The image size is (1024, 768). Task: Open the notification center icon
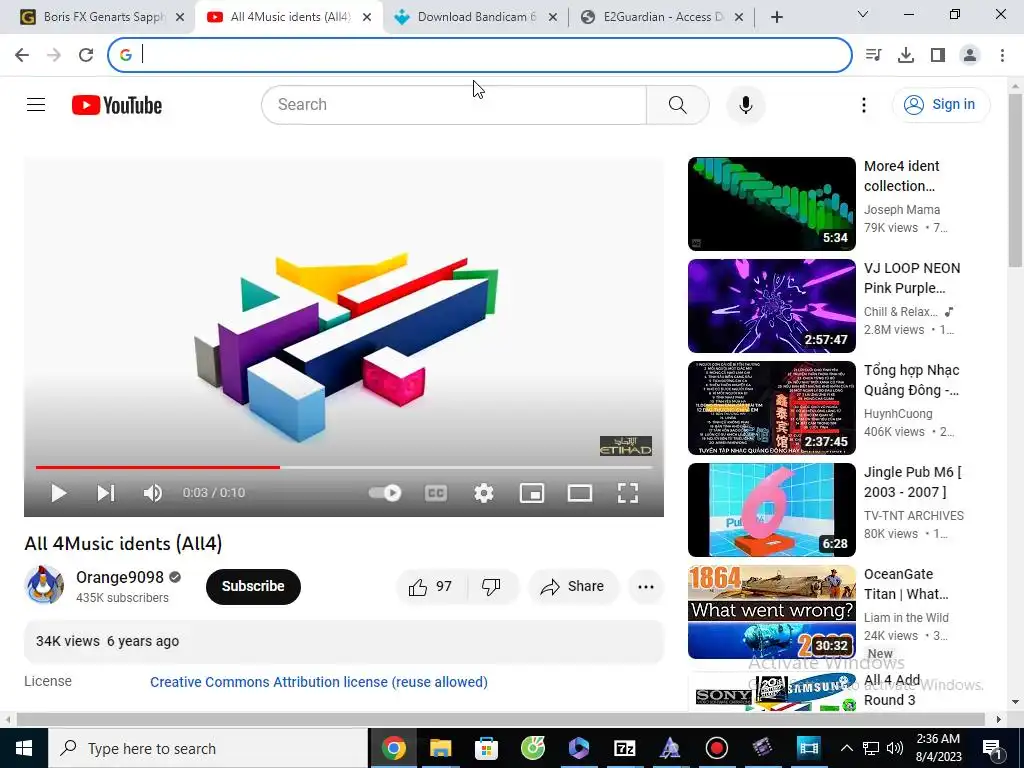pyautogui.click(x=991, y=748)
